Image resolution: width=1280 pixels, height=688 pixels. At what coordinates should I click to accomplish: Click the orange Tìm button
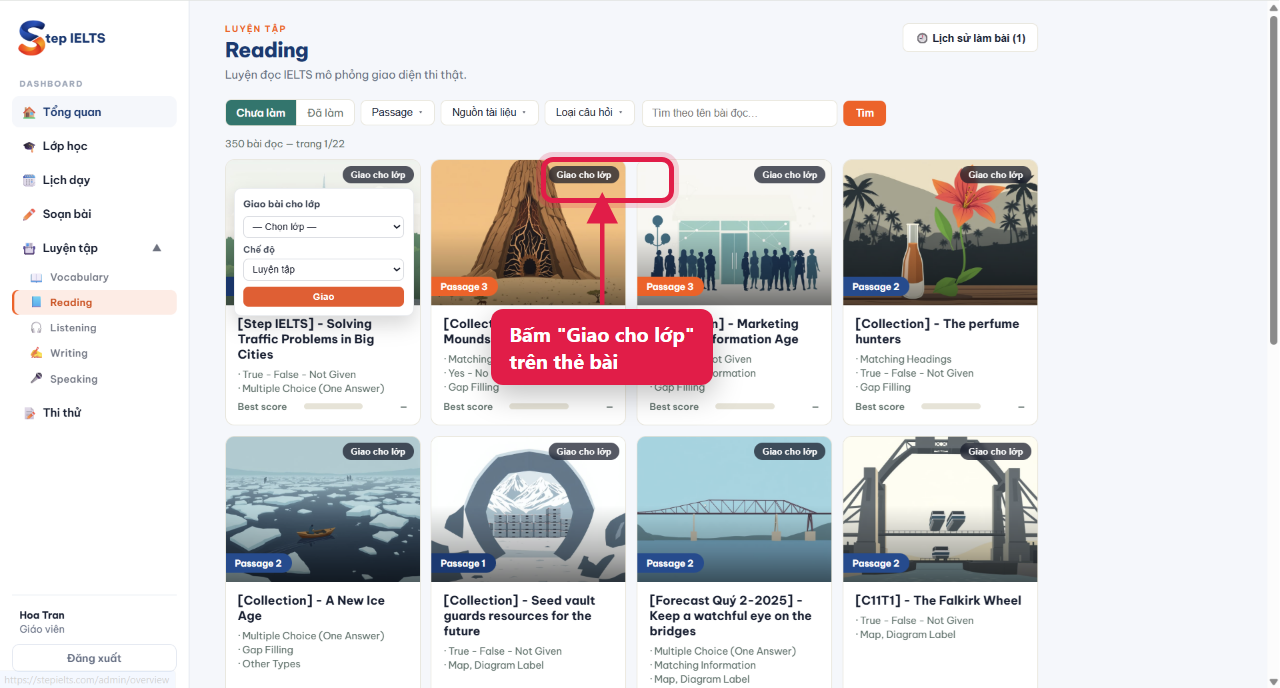pos(864,113)
